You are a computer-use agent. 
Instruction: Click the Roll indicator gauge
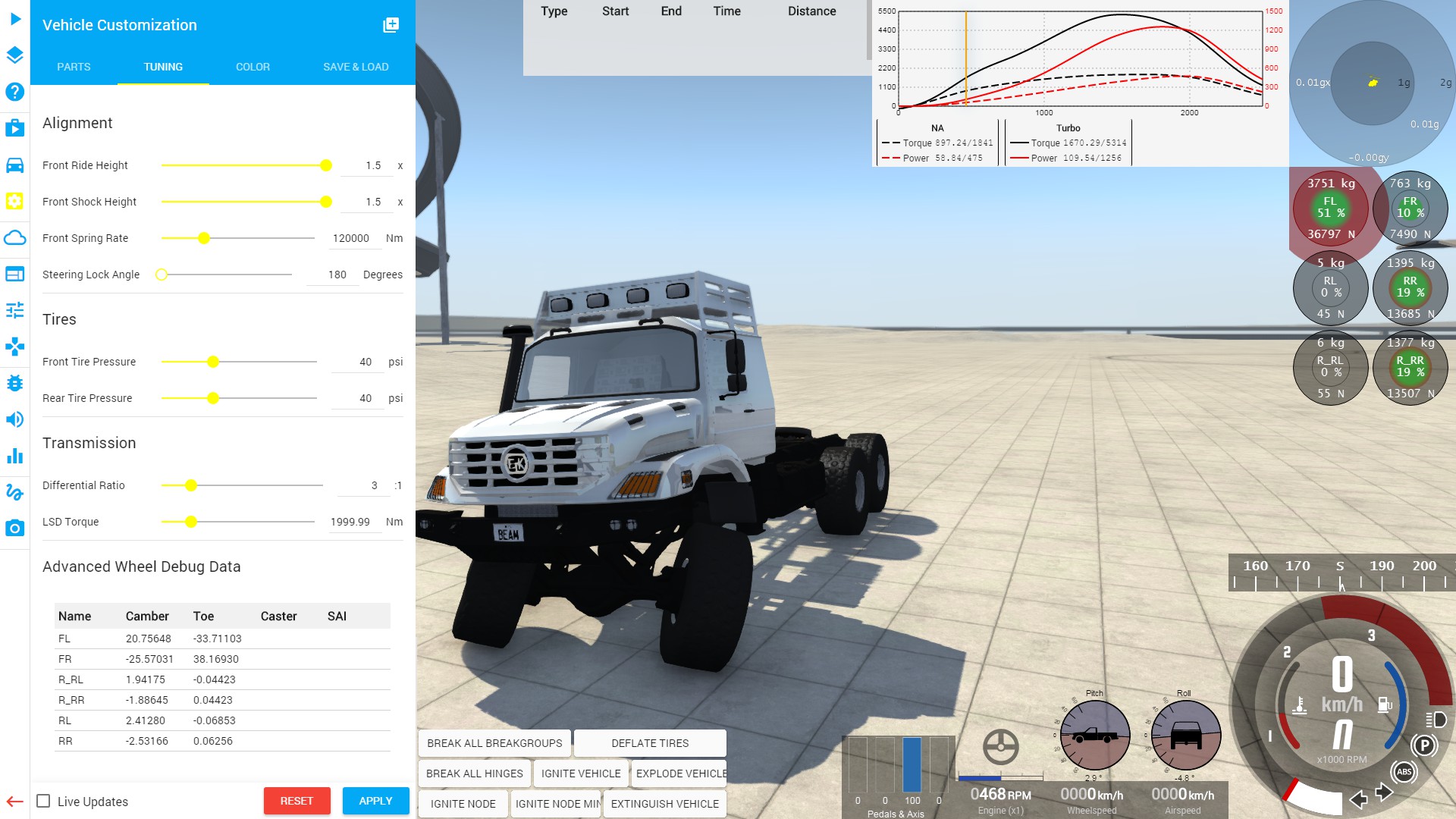(x=1185, y=734)
